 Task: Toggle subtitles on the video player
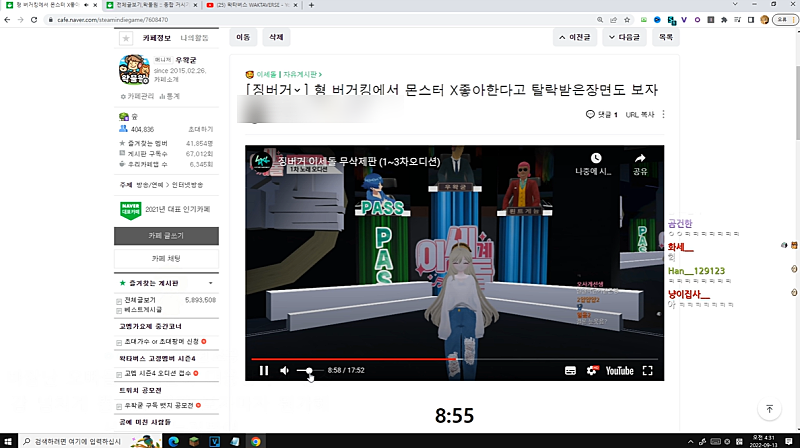tap(570, 370)
